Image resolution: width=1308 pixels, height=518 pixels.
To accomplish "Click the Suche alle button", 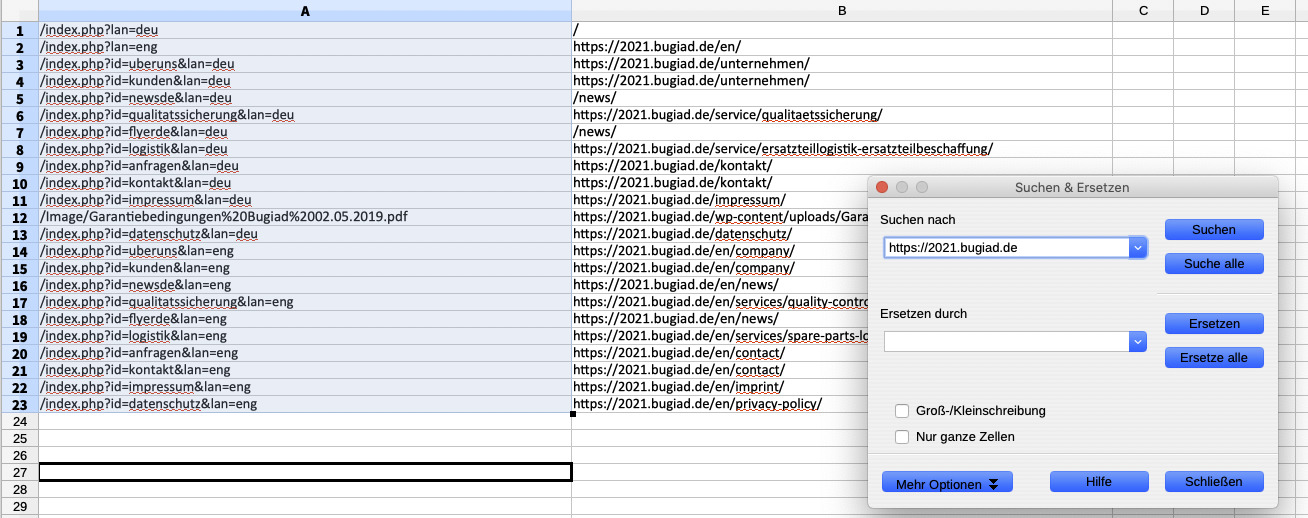I will (1213, 264).
